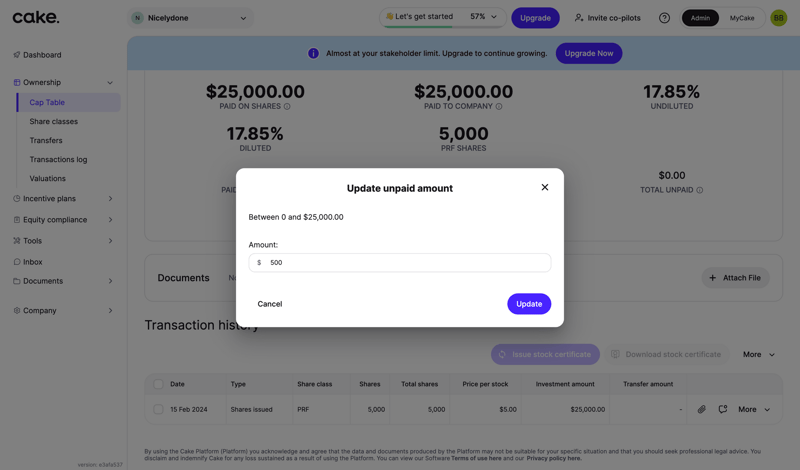Click the paperclip attachment icon in transaction row
Viewport: 800px width, 470px height.
click(x=702, y=409)
